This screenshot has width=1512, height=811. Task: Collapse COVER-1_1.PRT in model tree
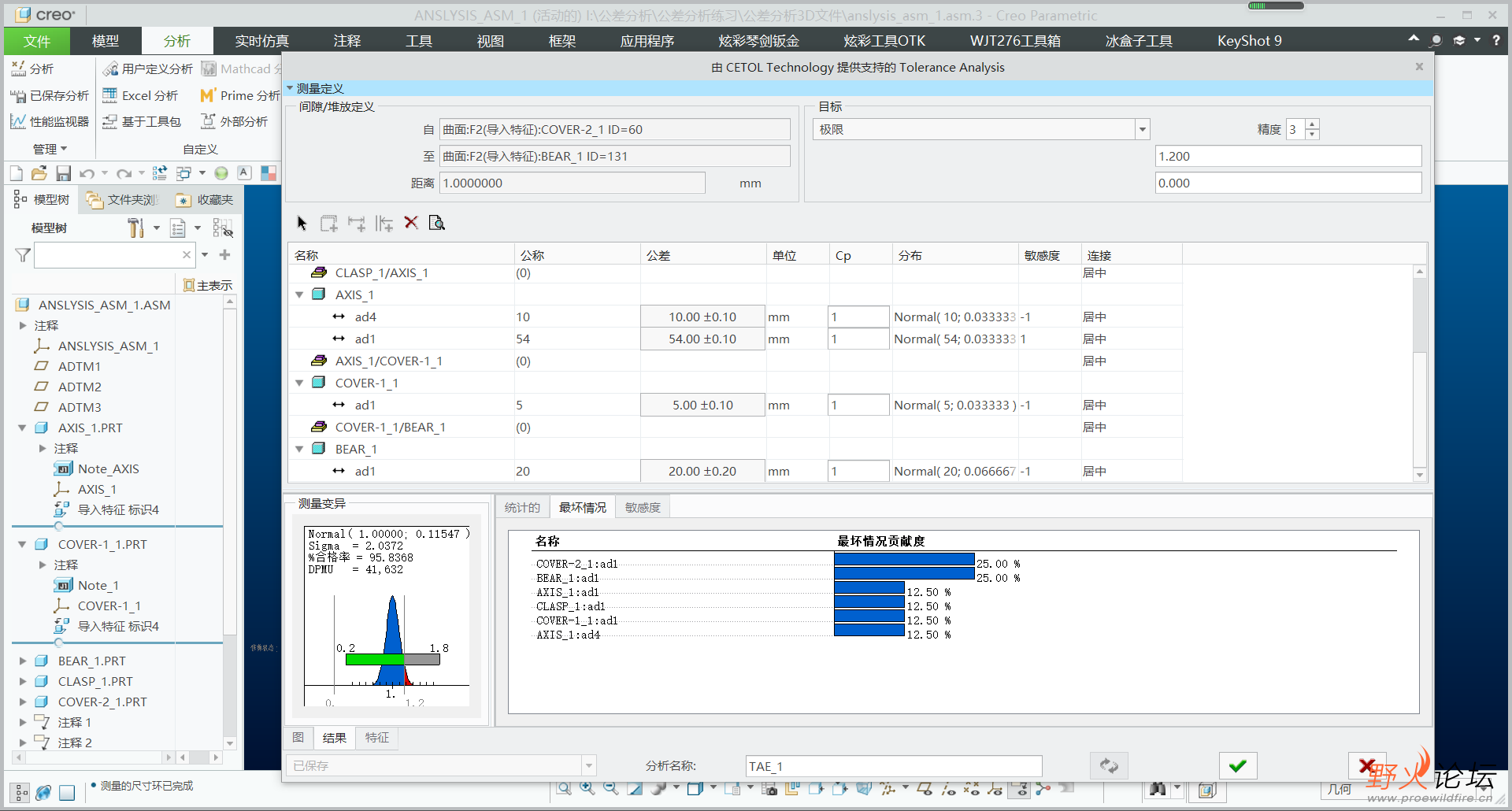pos(22,544)
